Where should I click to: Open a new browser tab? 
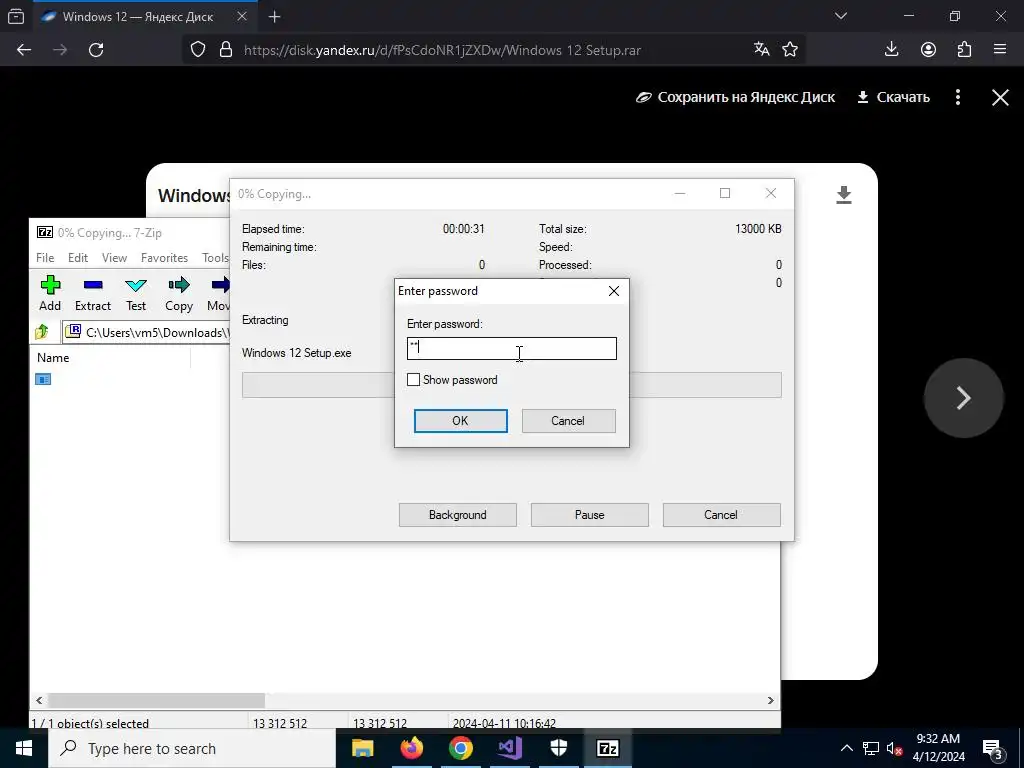(275, 17)
